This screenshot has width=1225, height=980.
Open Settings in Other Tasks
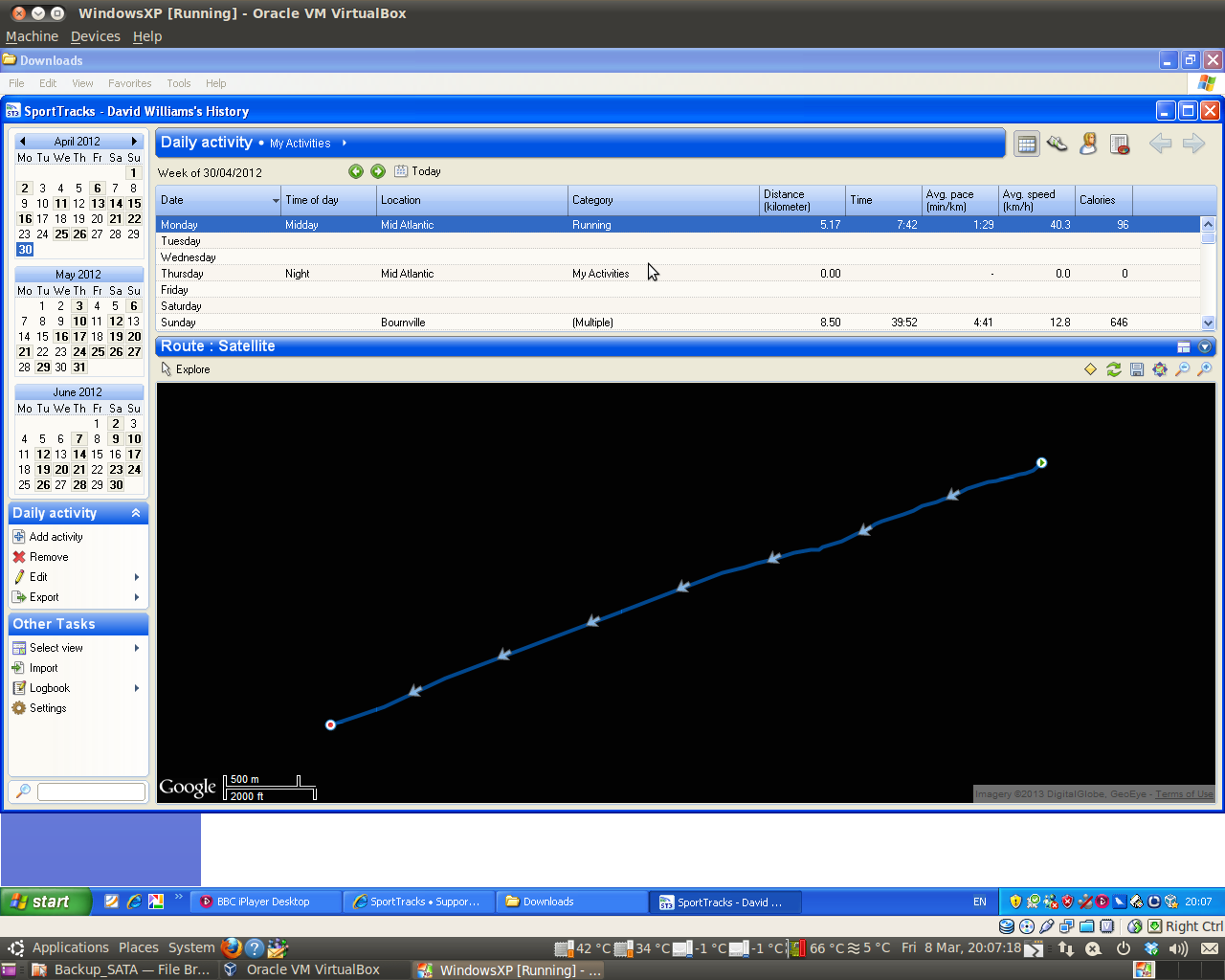coord(48,708)
